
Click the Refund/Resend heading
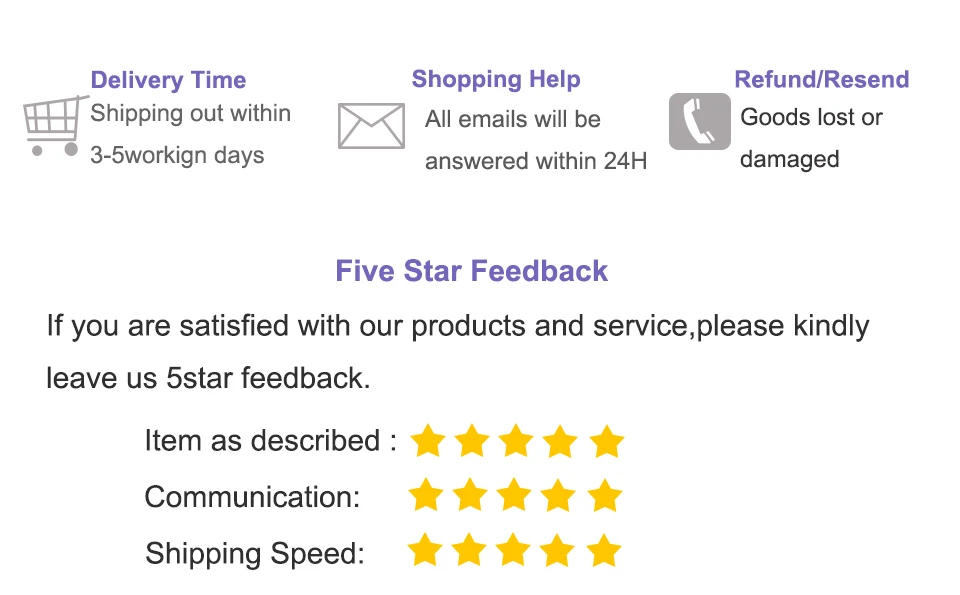(822, 80)
